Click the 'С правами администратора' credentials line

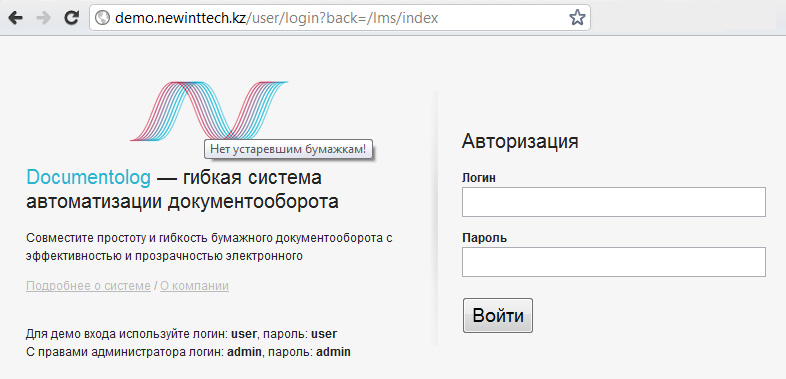pyautogui.click(x=188, y=352)
